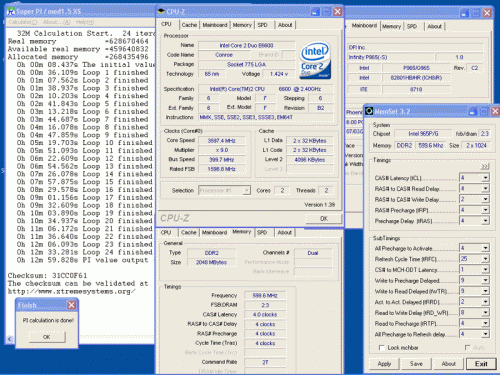
Task: Open the Refresh Cycle Time (tRFC) dropdown
Action: (485, 259)
